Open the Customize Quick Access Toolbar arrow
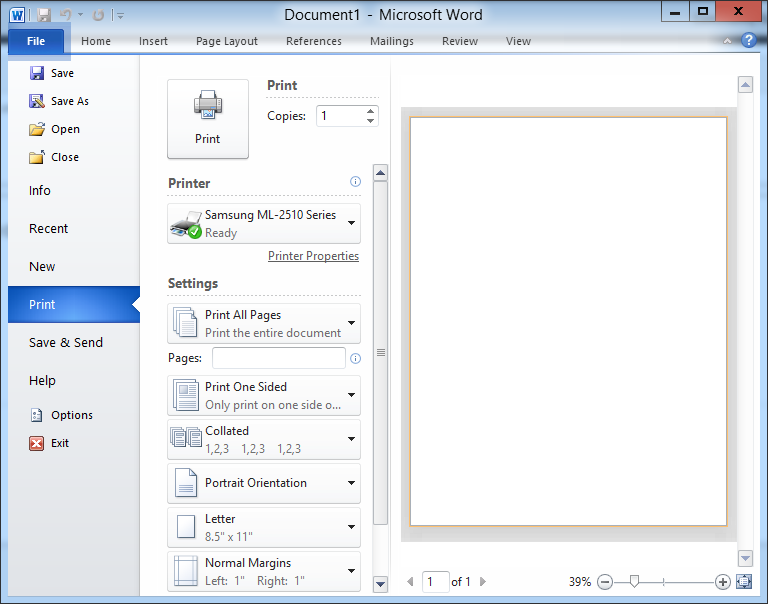Image resolution: width=768 pixels, height=604 pixels. [x=120, y=16]
